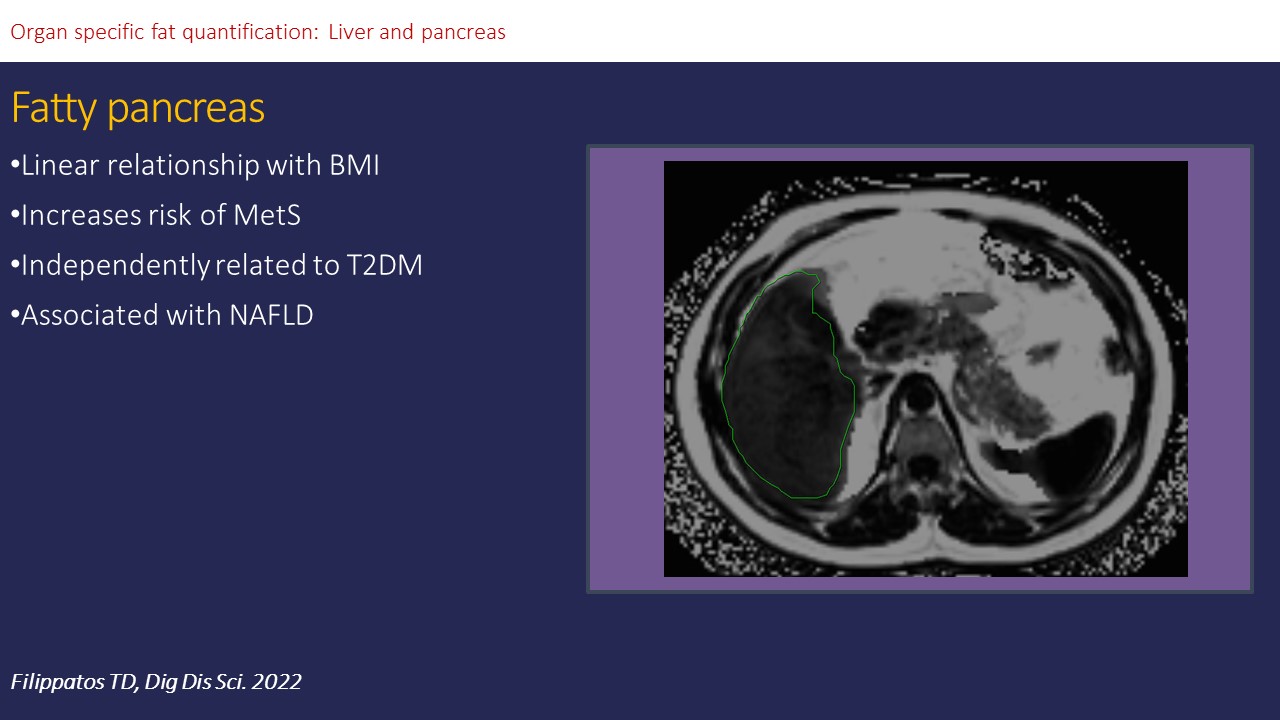Click the purple frame left of the MRI
The image size is (1280, 720).
click(626, 368)
